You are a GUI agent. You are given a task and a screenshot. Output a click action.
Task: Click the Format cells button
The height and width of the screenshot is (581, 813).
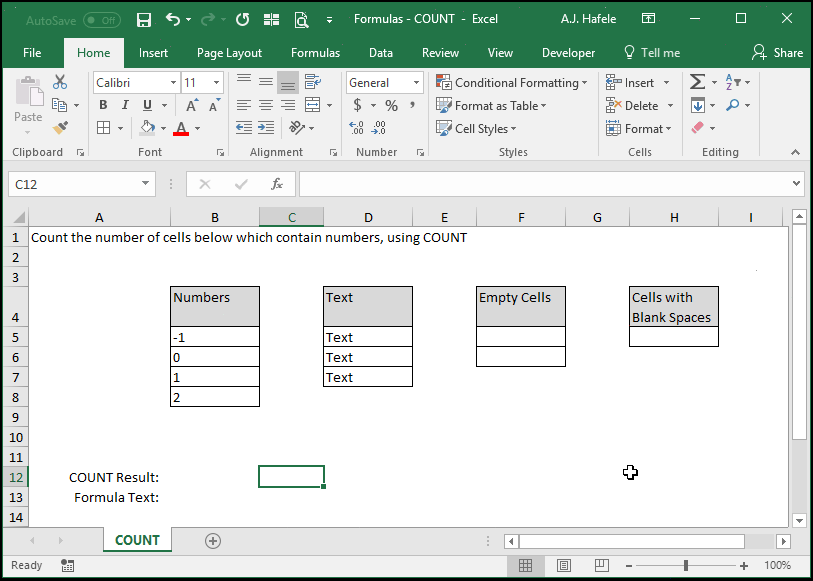pos(638,129)
